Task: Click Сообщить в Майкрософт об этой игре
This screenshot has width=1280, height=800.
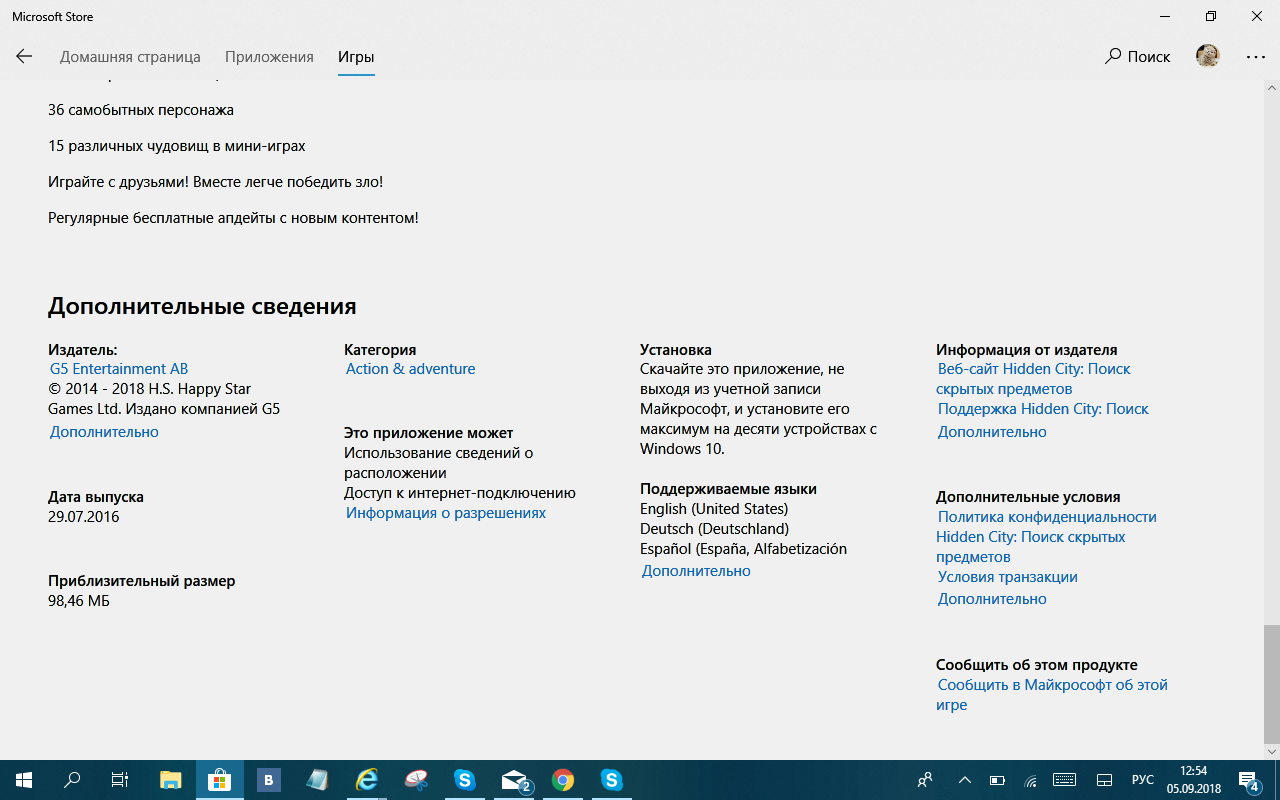Action: (x=1052, y=695)
